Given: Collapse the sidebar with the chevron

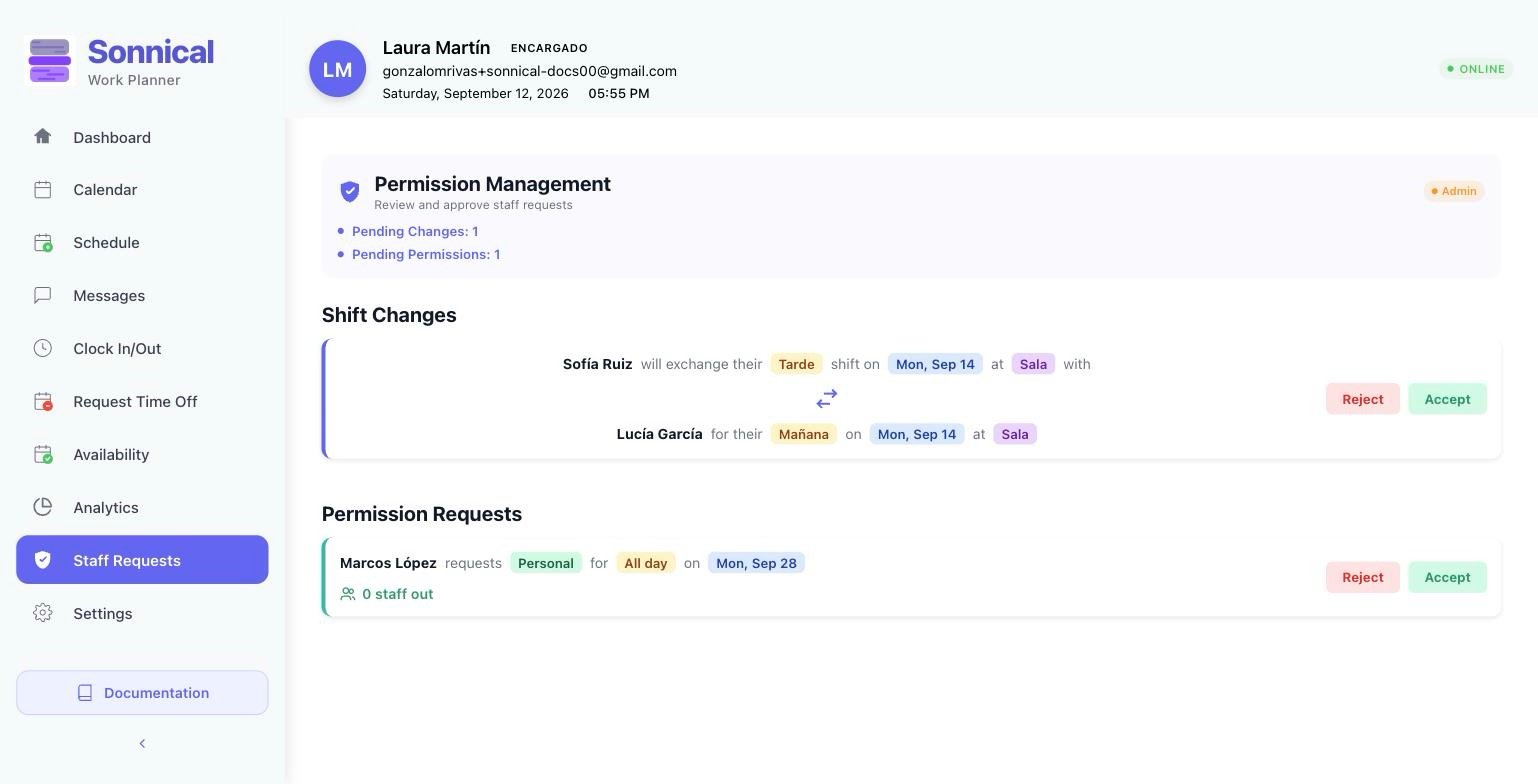Looking at the screenshot, I should [x=142, y=743].
